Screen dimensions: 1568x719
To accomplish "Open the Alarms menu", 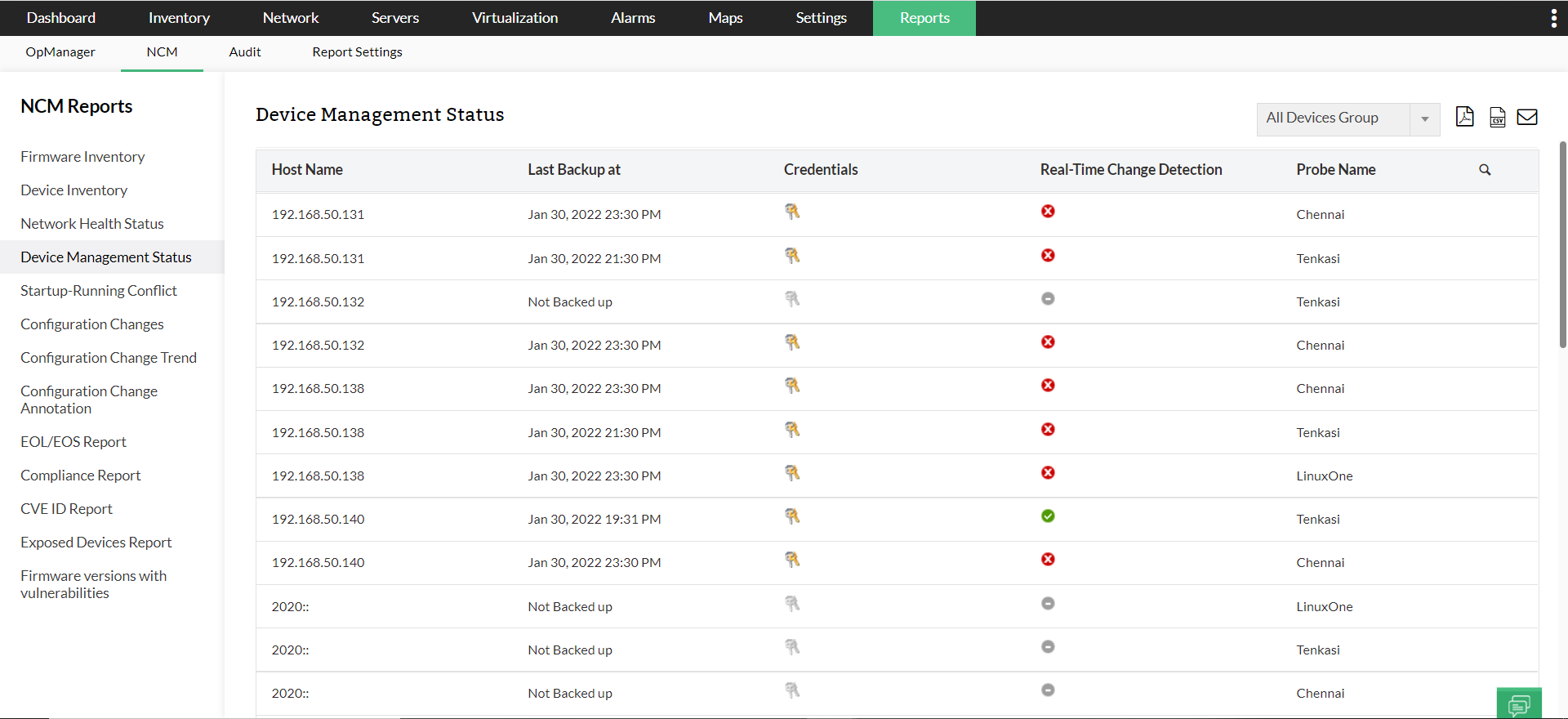I will (x=633, y=18).
